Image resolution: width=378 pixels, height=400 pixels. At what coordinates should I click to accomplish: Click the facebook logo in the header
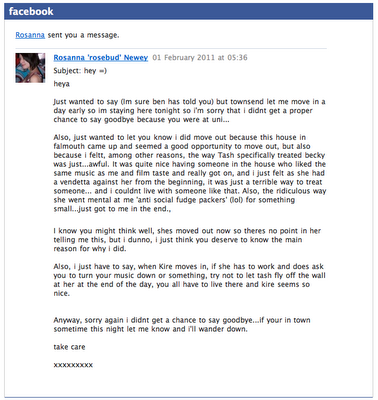pyautogui.click(x=31, y=11)
